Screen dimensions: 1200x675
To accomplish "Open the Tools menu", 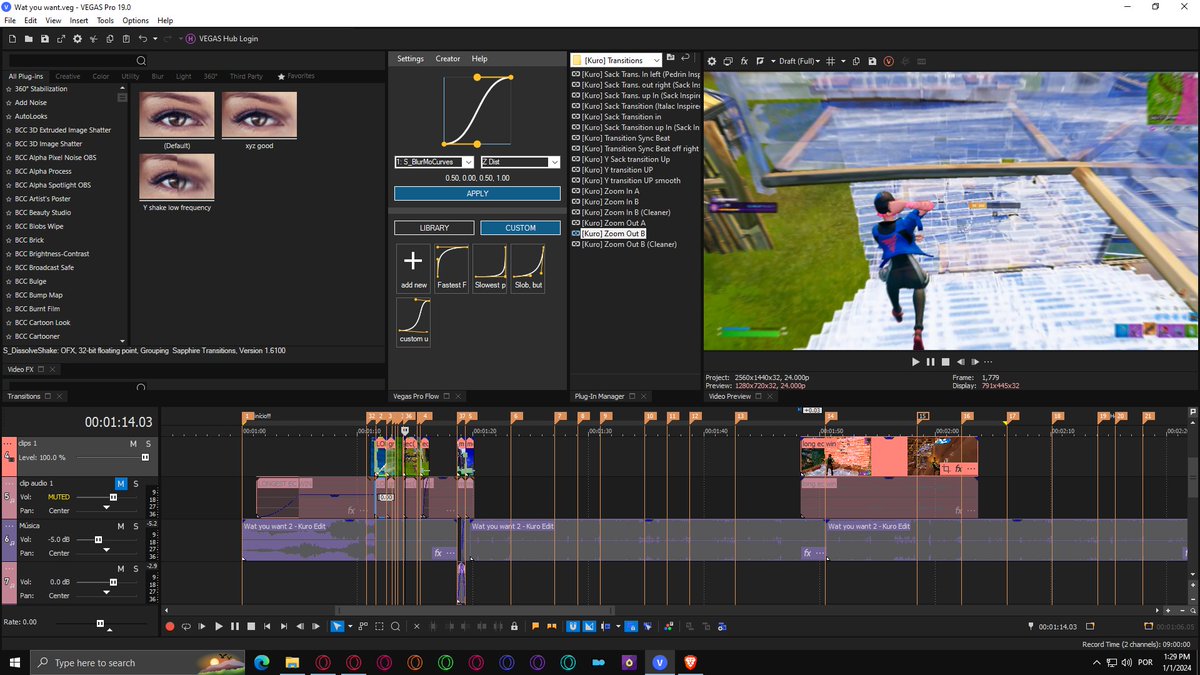I will (105, 20).
